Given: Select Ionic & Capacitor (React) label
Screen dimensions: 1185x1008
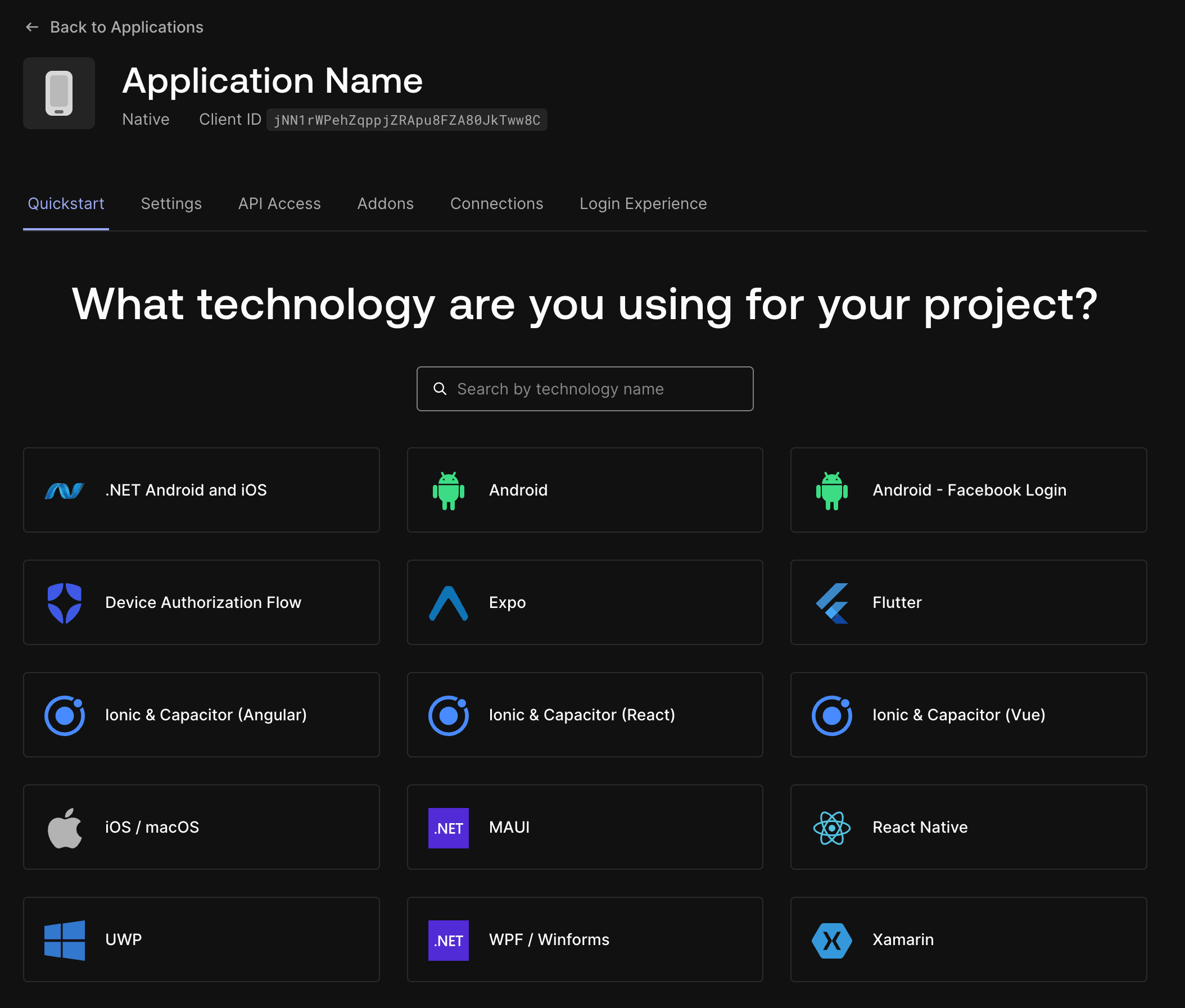Looking at the screenshot, I should coord(582,715).
